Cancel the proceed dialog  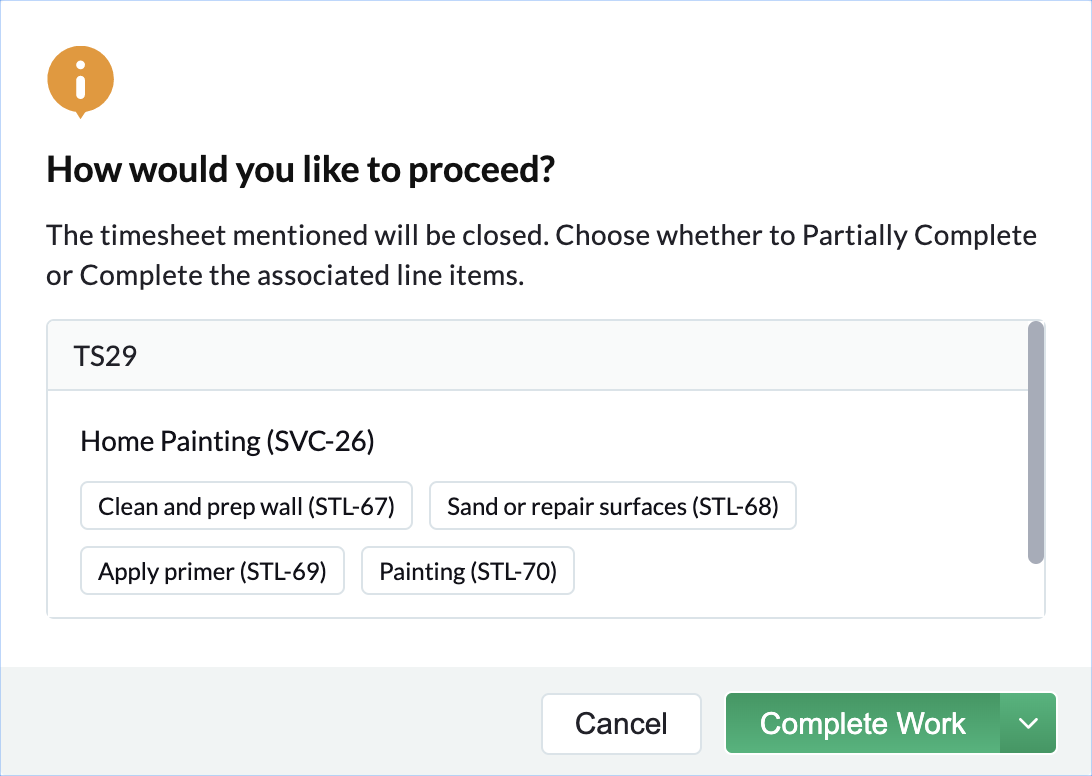point(621,723)
